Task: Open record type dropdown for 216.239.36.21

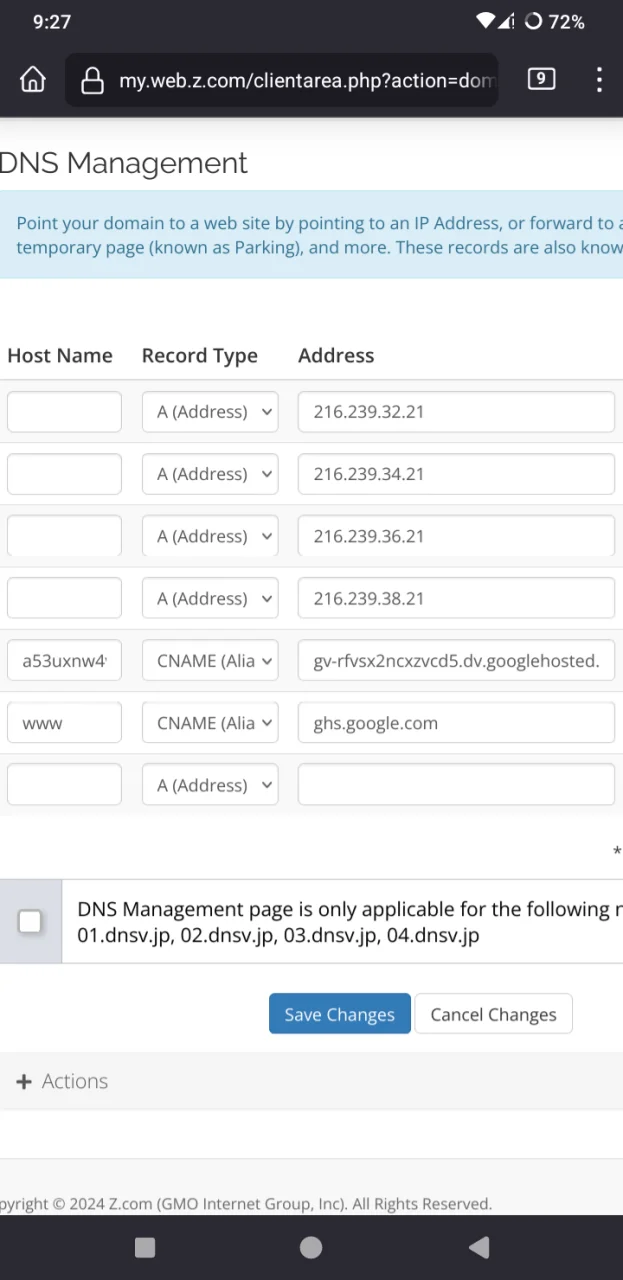Action: [x=210, y=536]
